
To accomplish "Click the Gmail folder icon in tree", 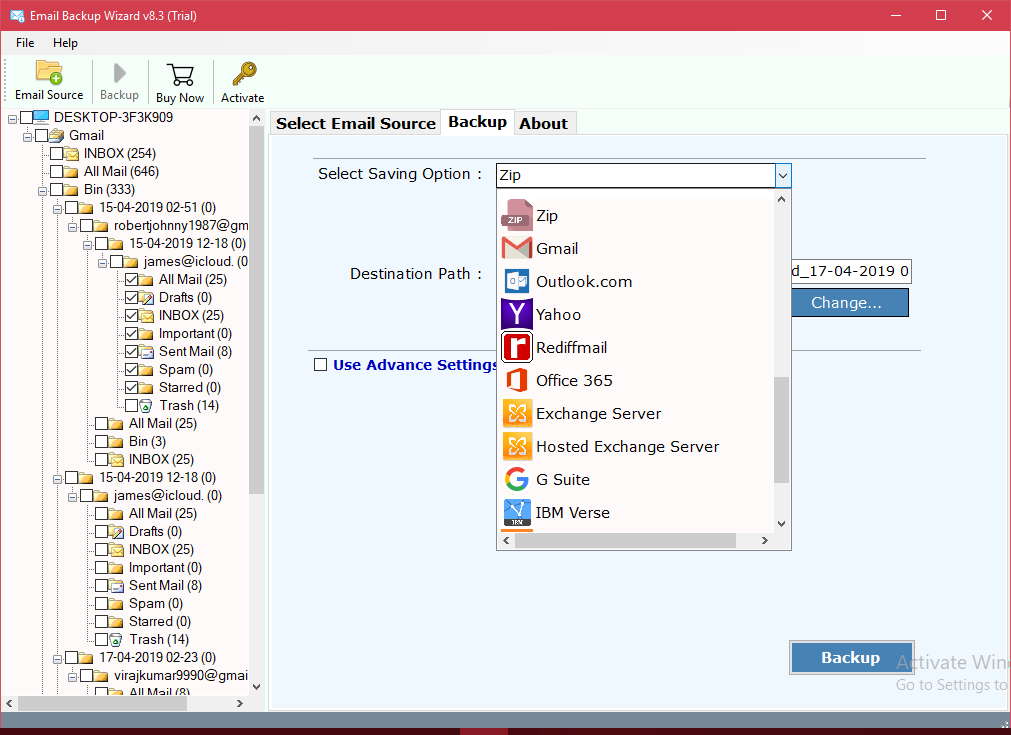I will click(57, 135).
